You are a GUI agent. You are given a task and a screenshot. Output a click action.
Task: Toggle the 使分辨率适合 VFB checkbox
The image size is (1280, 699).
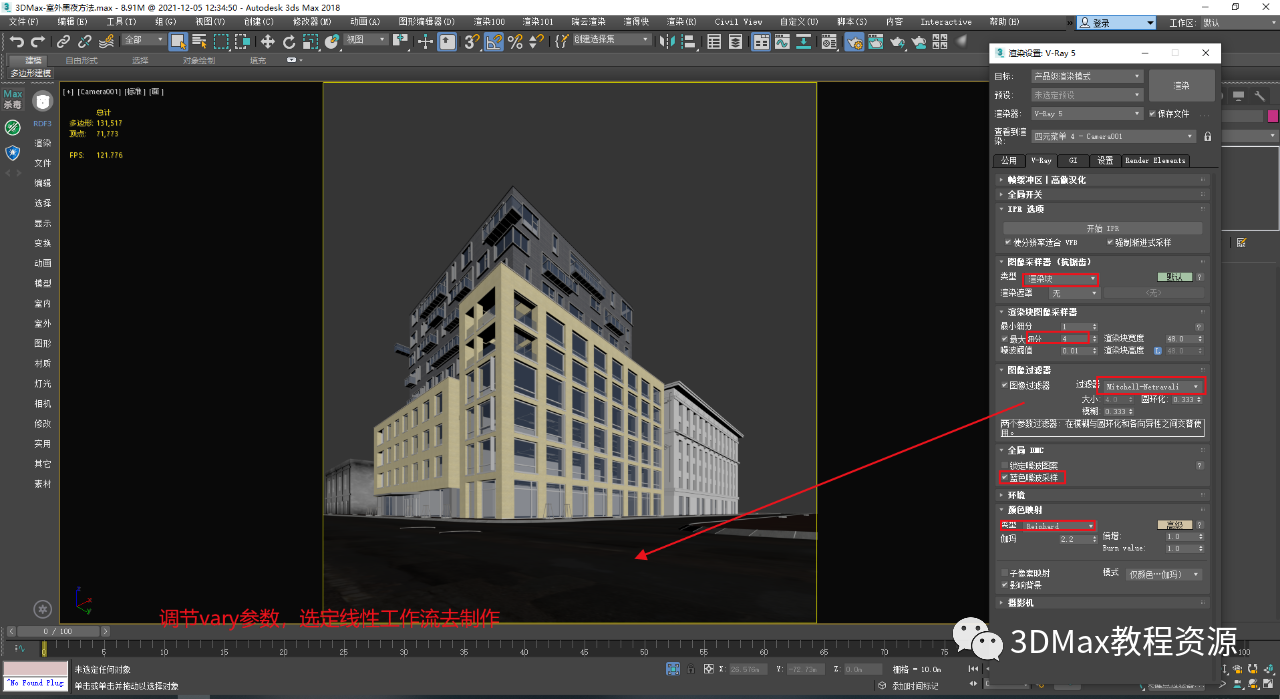[1008, 241]
